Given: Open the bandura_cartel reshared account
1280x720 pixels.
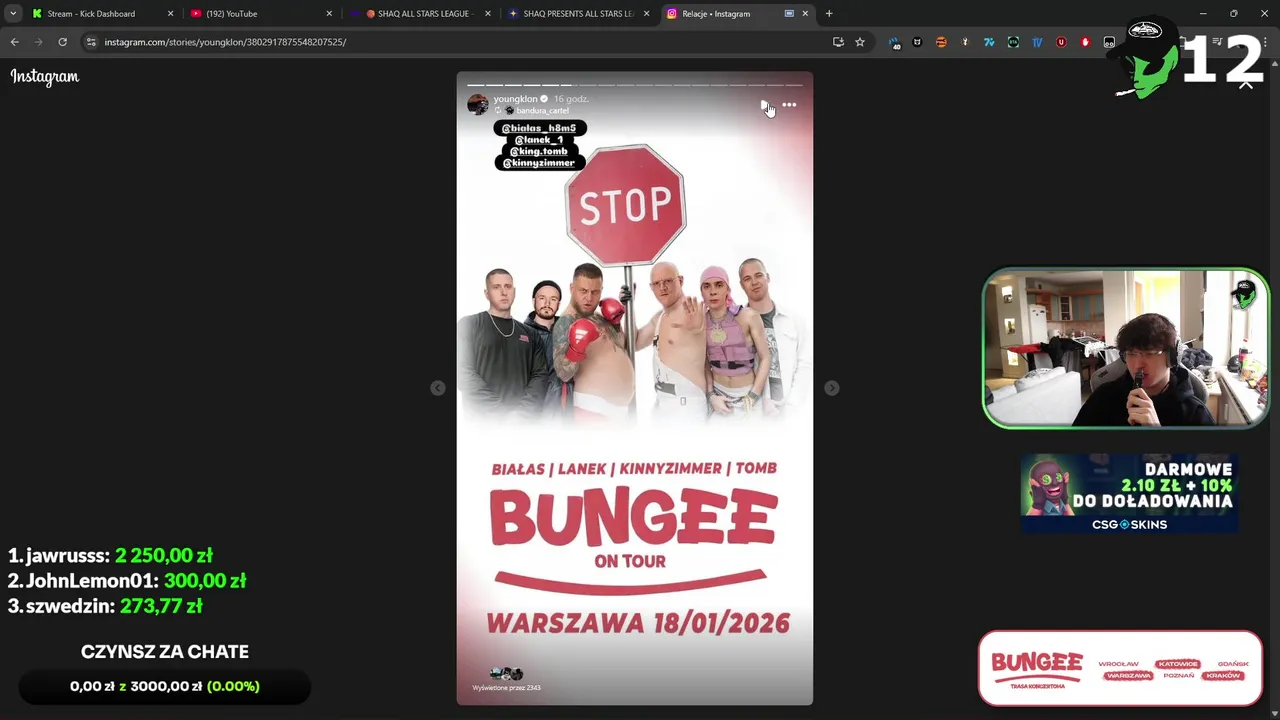Looking at the screenshot, I should (542, 111).
